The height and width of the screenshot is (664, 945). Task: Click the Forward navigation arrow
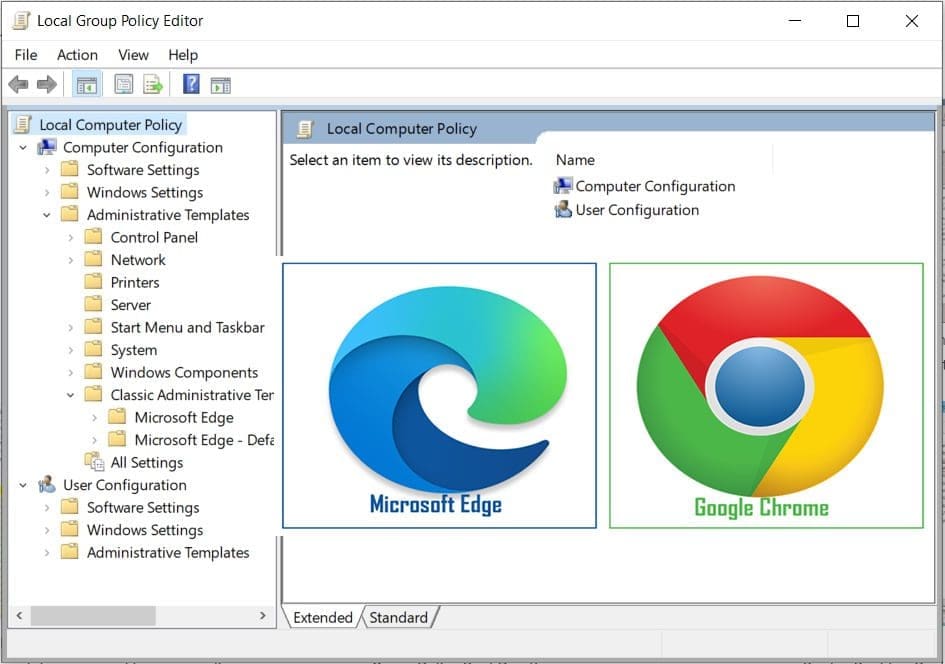click(47, 84)
